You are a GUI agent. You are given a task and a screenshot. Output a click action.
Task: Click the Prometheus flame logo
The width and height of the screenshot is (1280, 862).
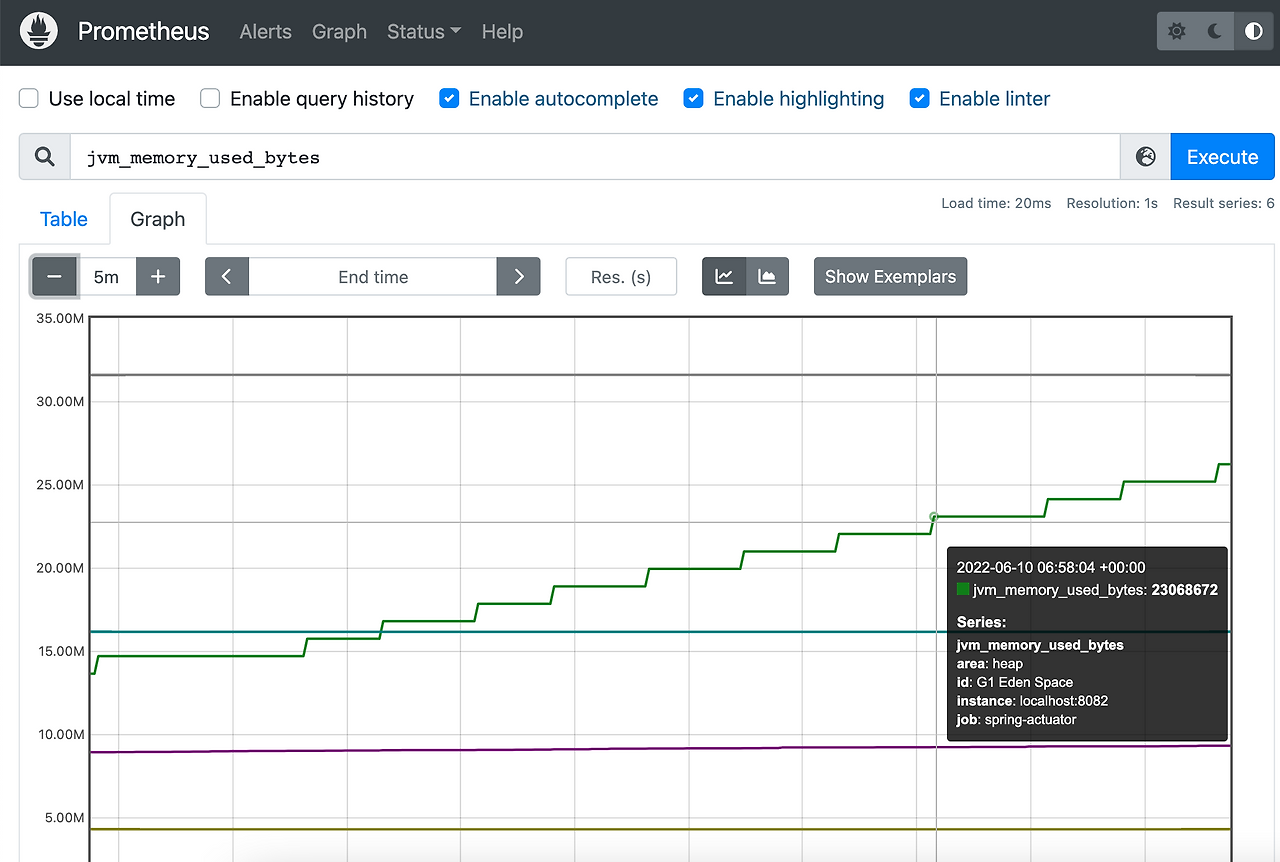click(x=39, y=32)
